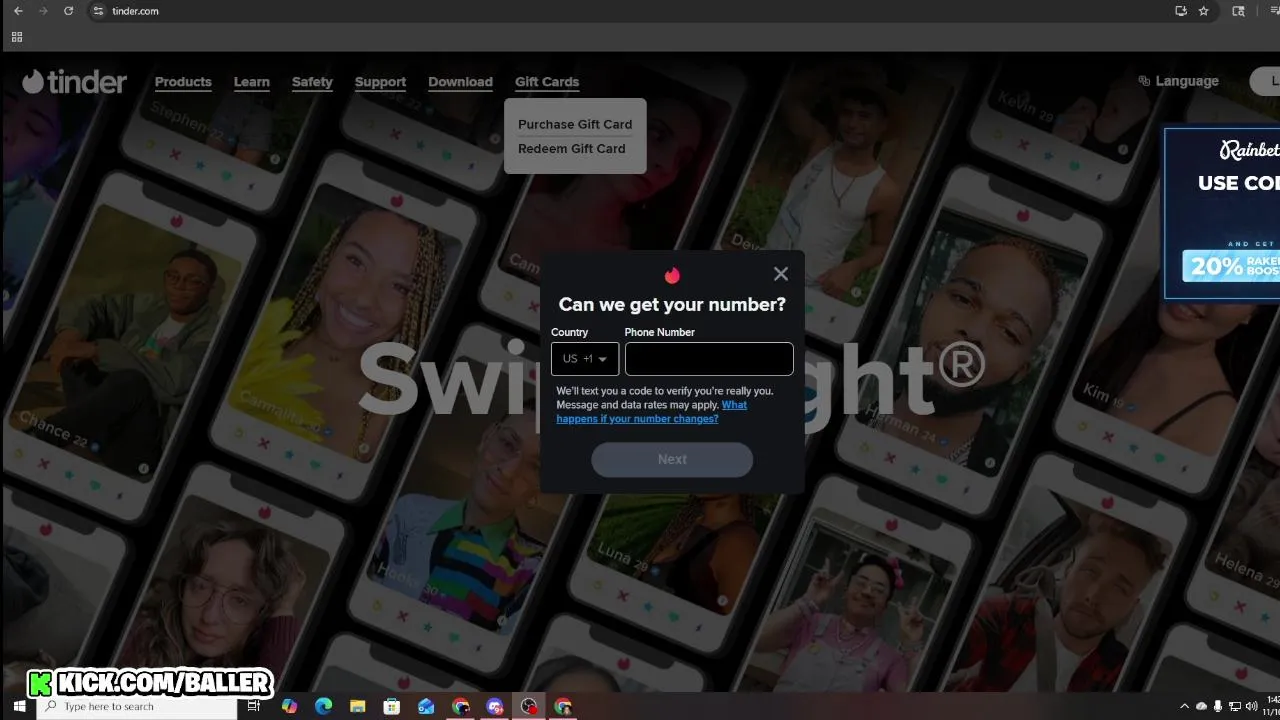Select Redeem Gift Card option
The width and height of the screenshot is (1280, 720).
(572, 148)
